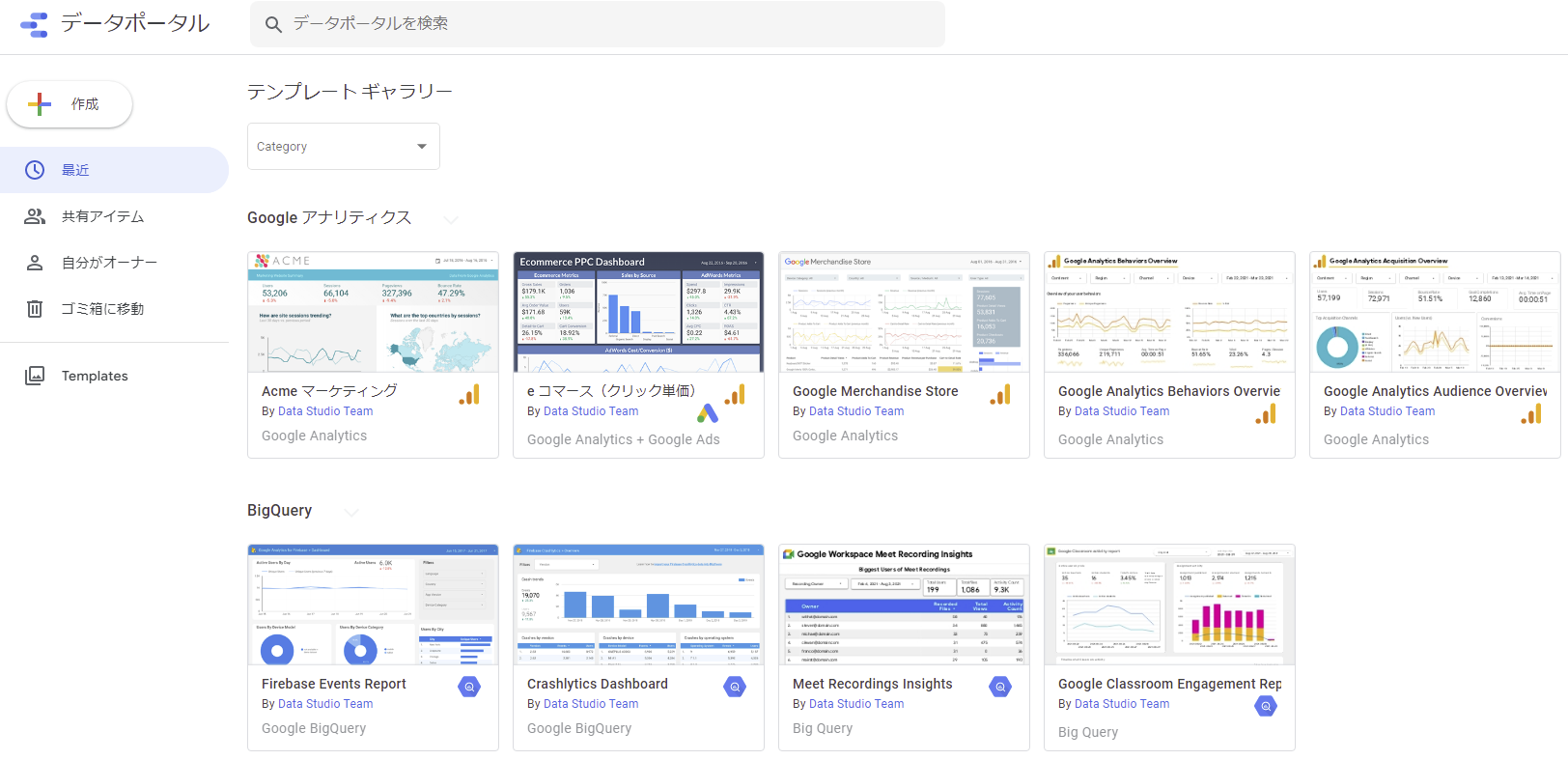This screenshot has width=1568, height=760.
Task: Click the 作成 create button
Action: coord(70,104)
